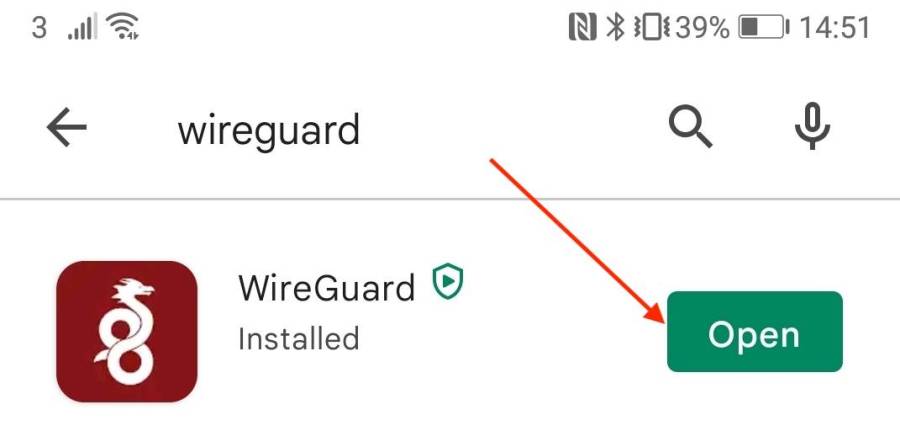Screen dimensions: 900x447
Task: Select the WireGuard app title
Action: pyautogui.click(x=326, y=287)
